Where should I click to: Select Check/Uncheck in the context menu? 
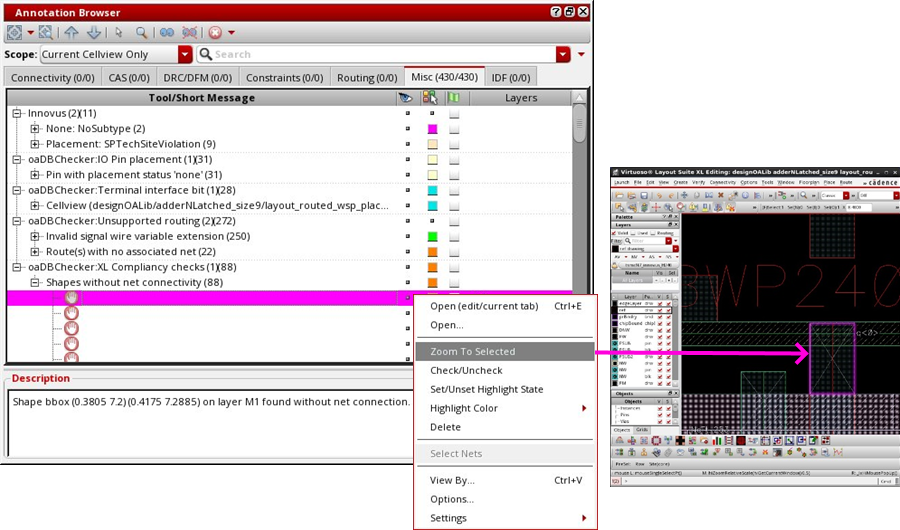pyautogui.click(x=466, y=370)
